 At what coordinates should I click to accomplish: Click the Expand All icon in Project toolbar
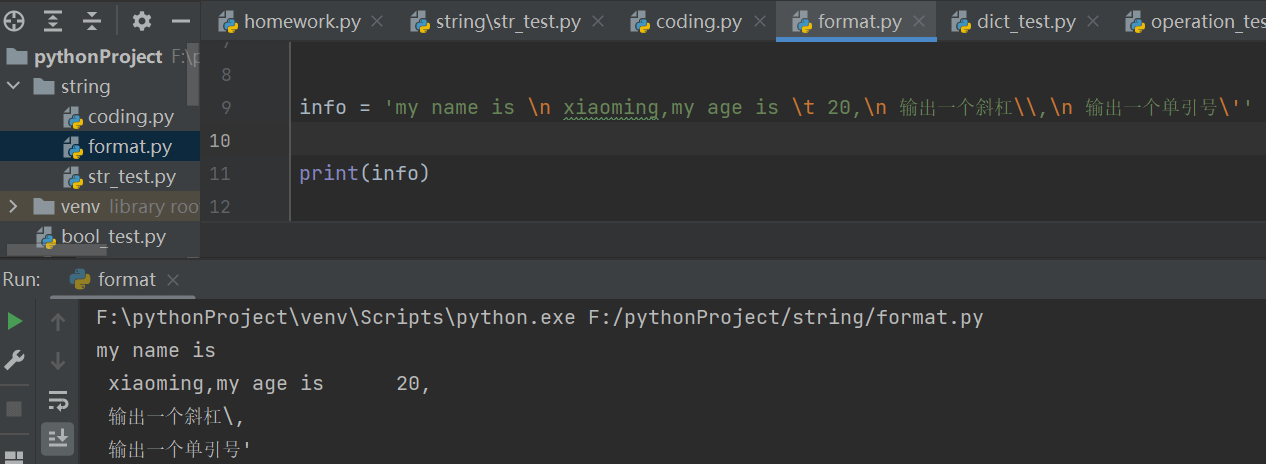click(53, 21)
